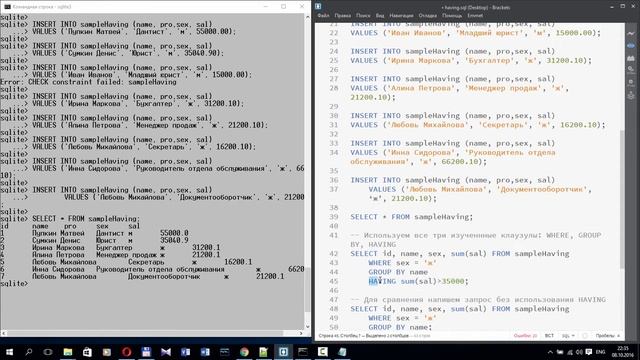This screenshot has height=360, width=640.
Task: Open the Помощь menu in Brackets
Action: [452, 16]
